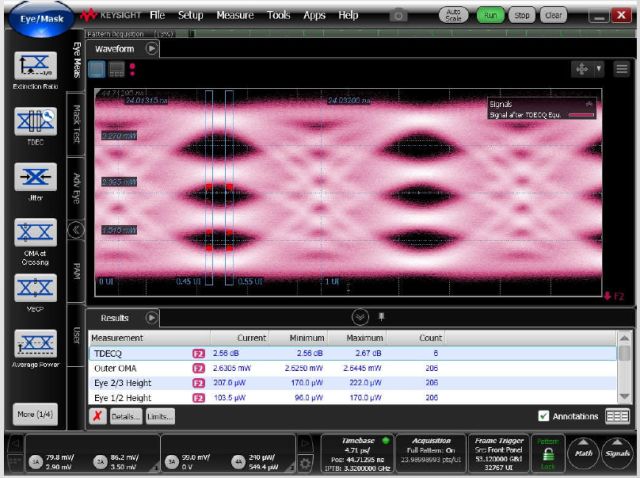The height and width of the screenshot is (478, 640).
Task: Collapse the left measurement sidebar
Action: click(x=76, y=229)
